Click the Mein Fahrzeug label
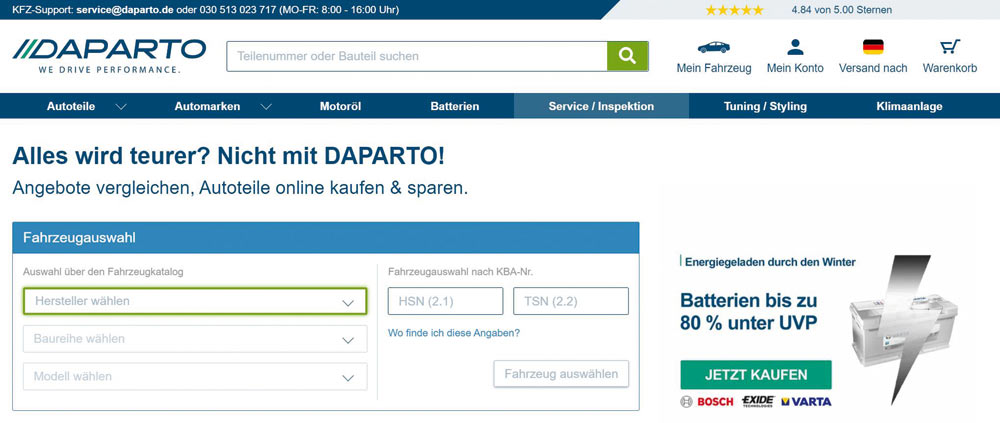 tap(714, 68)
